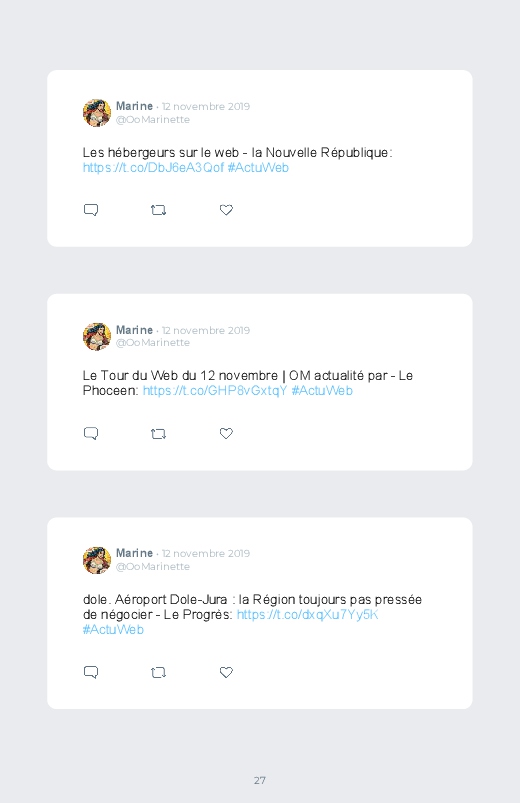
Task: Open link https://t.co/DbJ6eA3Qof
Action: (x=153, y=167)
